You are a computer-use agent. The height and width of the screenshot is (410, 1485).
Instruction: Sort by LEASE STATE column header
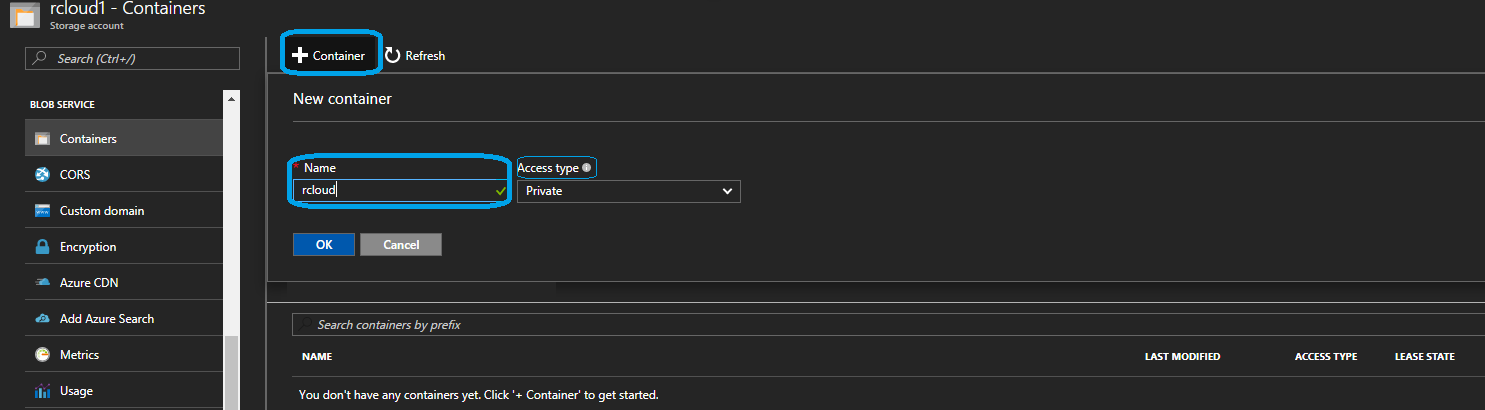[1425, 357]
